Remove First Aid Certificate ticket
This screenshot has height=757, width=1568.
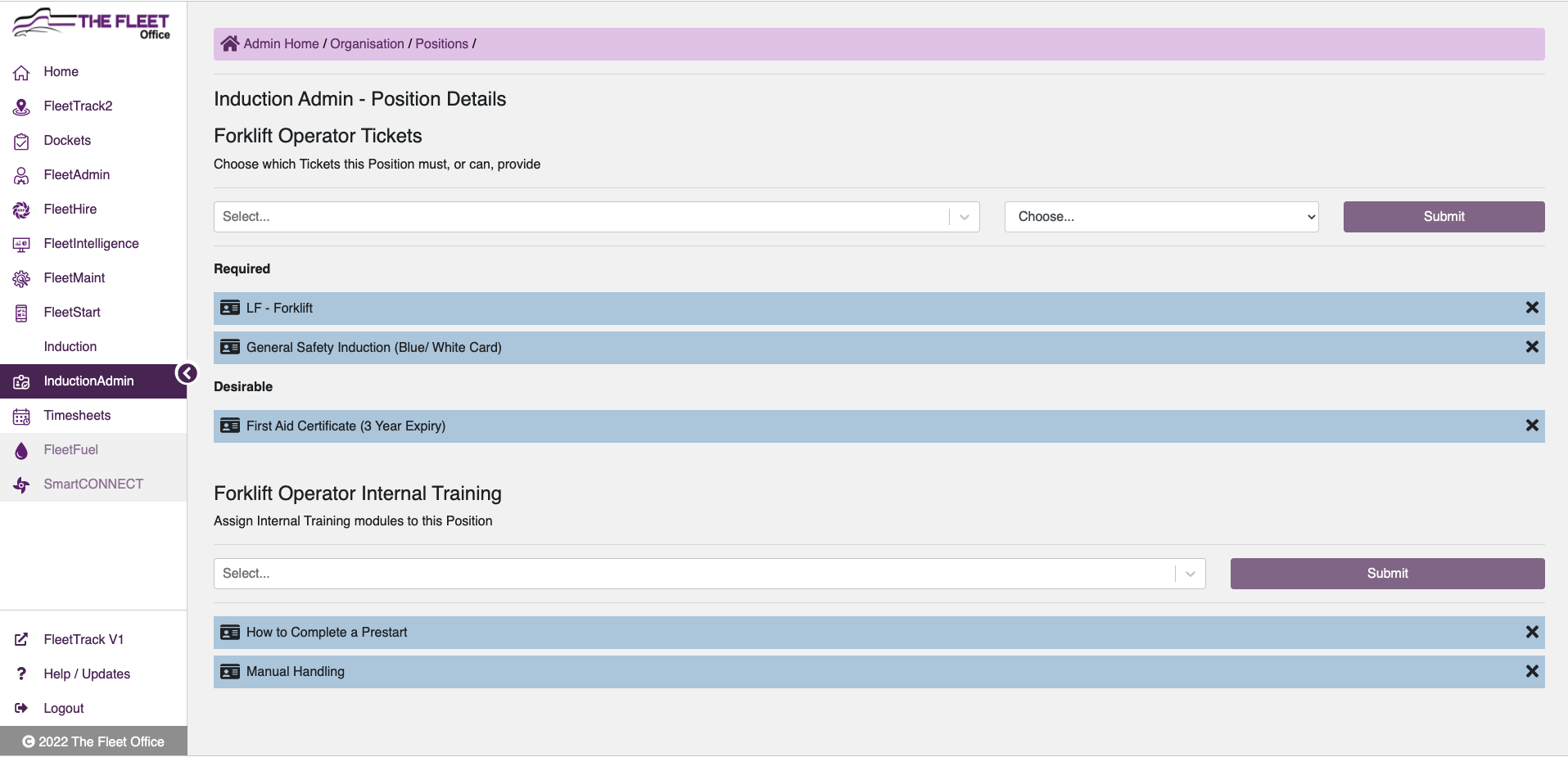1532,426
